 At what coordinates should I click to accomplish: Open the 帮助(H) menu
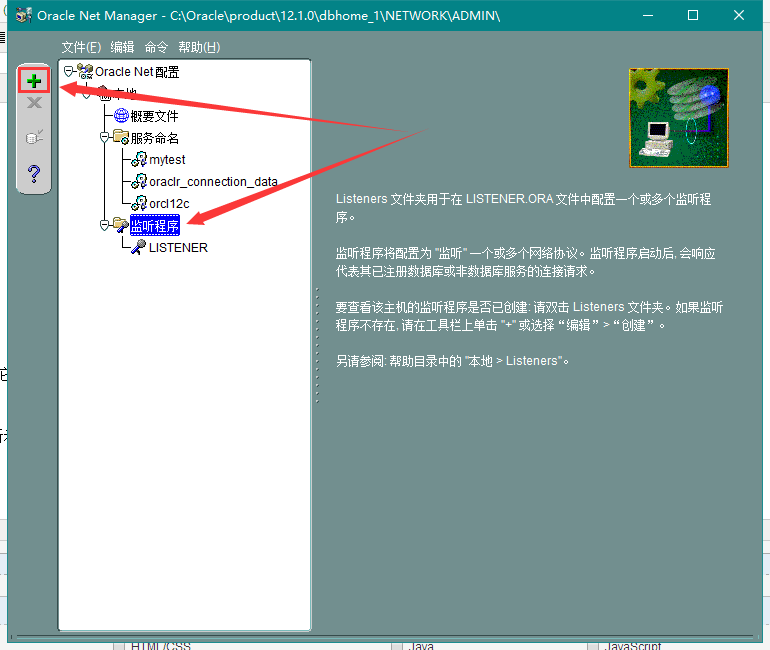pyautogui.click(x=199, y=47)
